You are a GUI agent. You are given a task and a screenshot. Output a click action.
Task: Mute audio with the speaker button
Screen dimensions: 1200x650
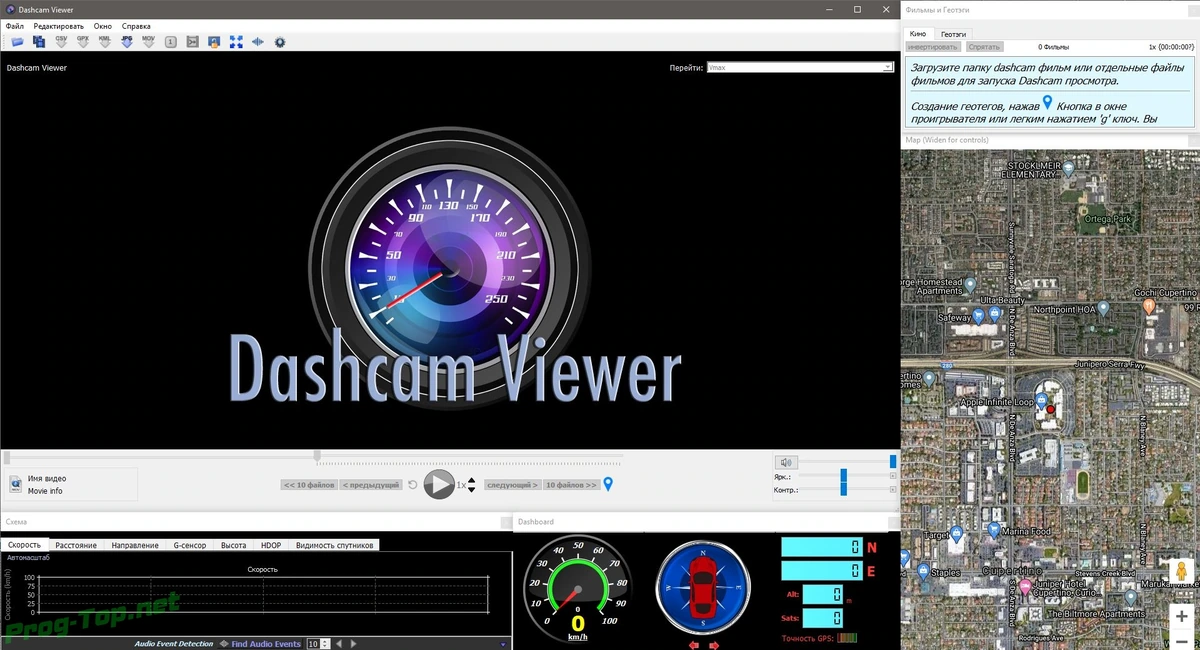[786, 462]
